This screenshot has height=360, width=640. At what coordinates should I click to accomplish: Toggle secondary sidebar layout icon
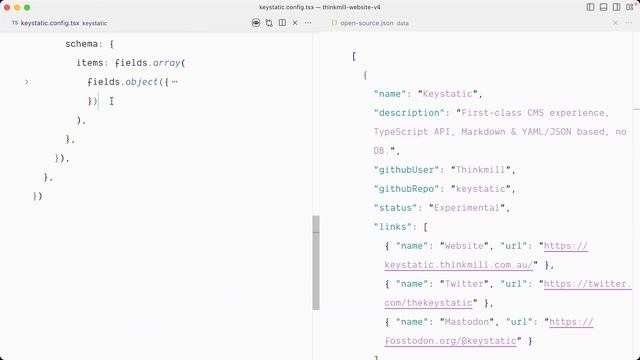[616, 7]
